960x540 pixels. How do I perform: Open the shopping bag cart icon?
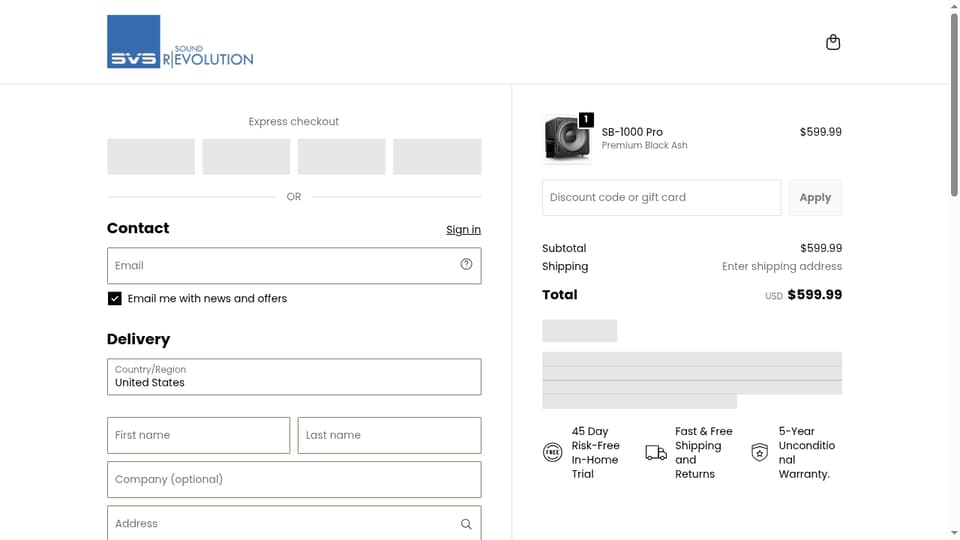tap(833, 42)
